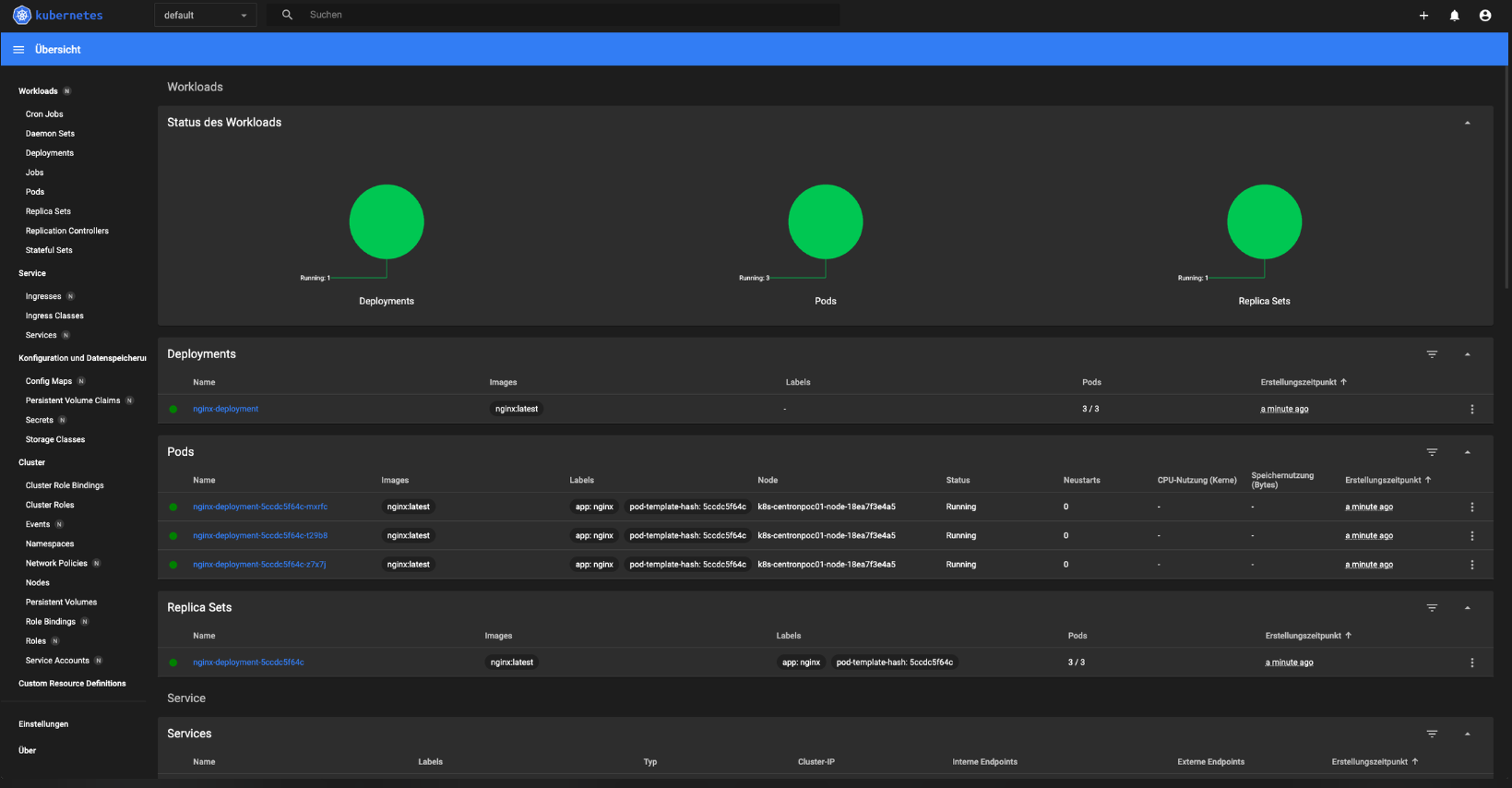
Task: Go to Namespaces in the sidebar
Action: (50, 544)
